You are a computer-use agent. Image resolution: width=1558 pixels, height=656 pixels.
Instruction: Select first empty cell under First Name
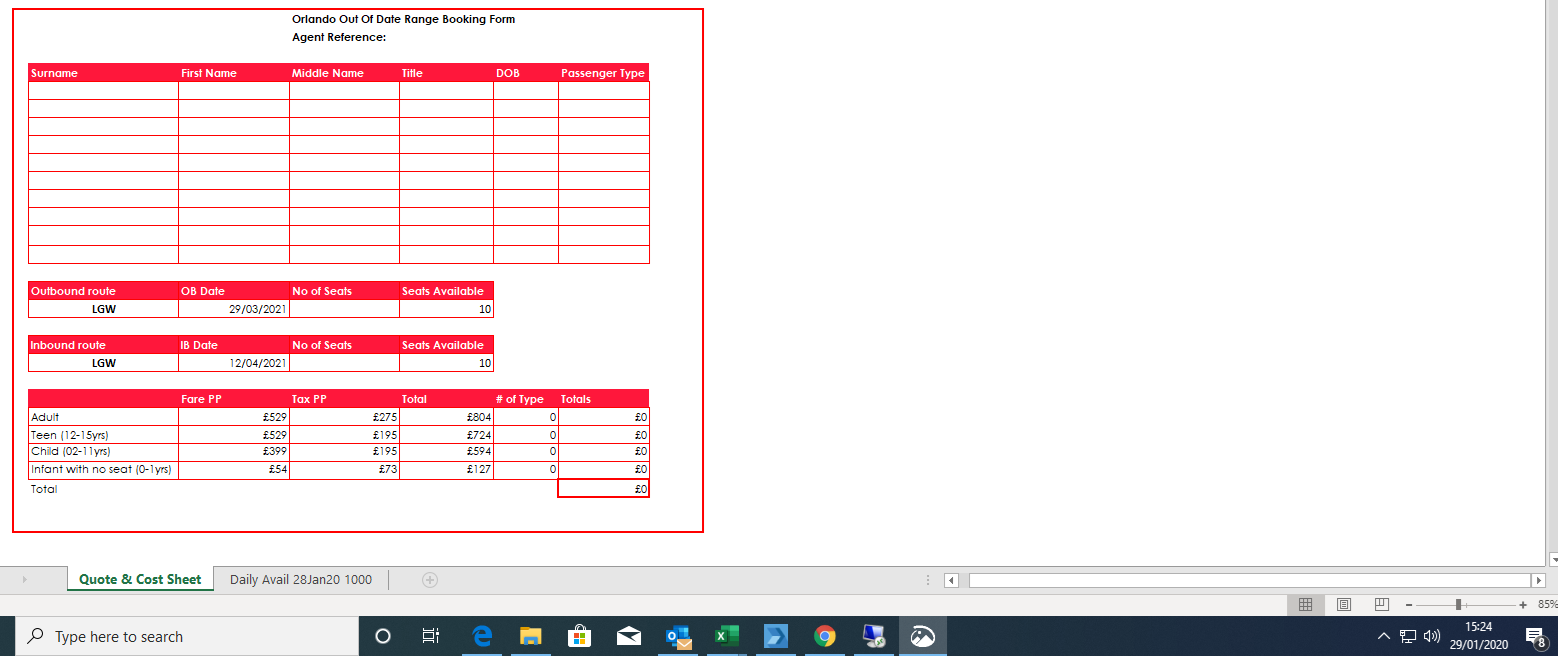pyautogui.click(x=234, y=91)
